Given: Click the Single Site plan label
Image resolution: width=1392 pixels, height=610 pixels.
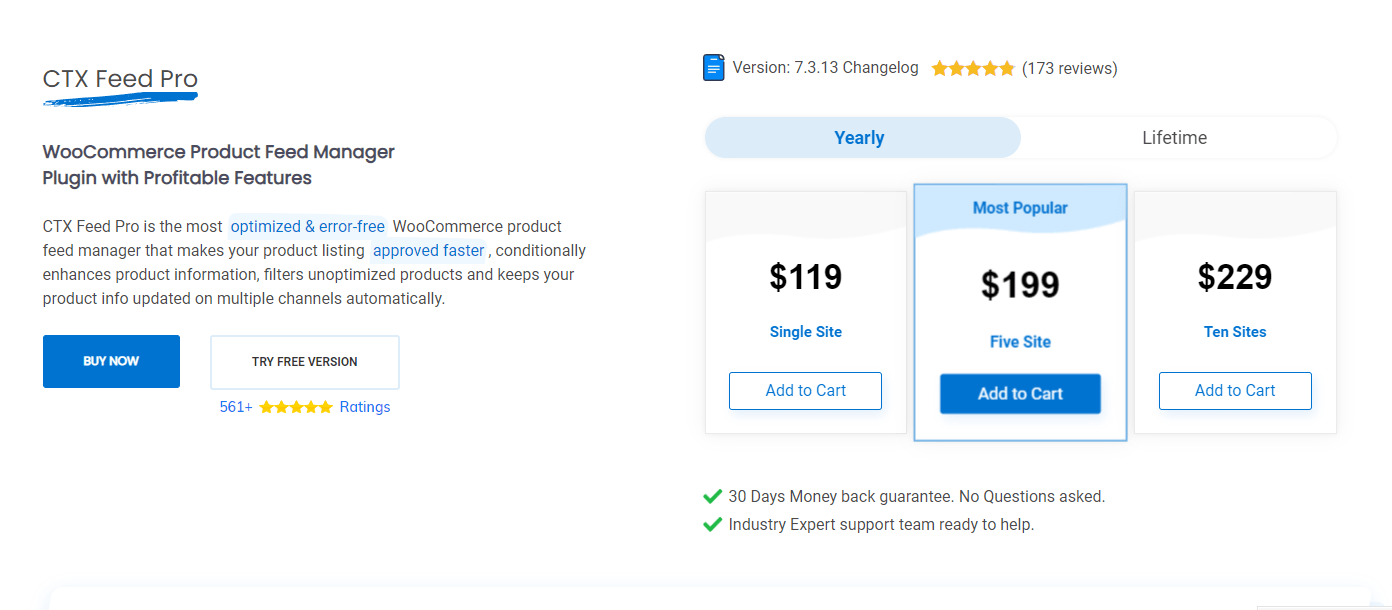Looking at the screenshot, I should coord(806,332).
